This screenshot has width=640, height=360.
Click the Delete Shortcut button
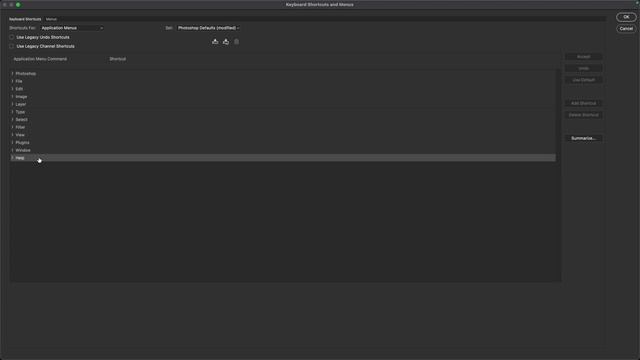click(x=584, y=115)
